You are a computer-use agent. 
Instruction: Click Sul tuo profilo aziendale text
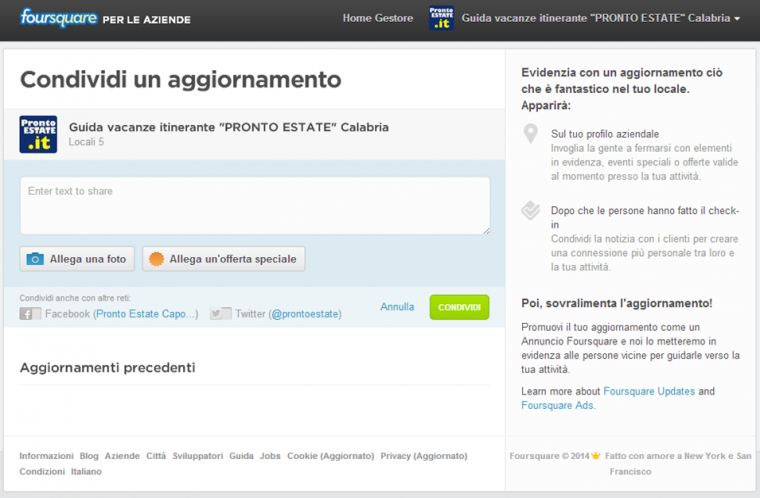click(x=605, y=134)
